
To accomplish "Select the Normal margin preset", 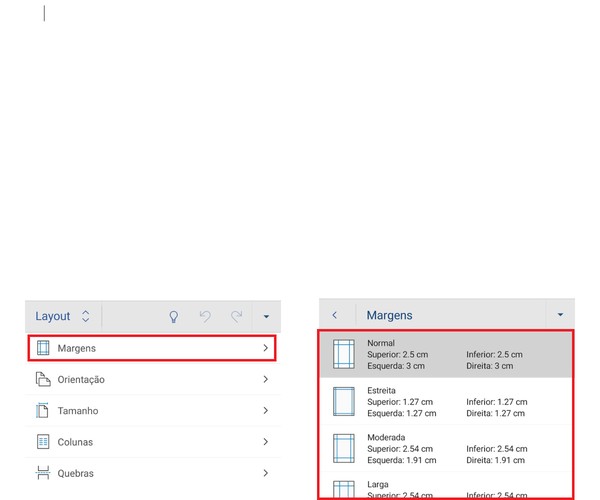I will pyautogui.click(x=446, y=354).
